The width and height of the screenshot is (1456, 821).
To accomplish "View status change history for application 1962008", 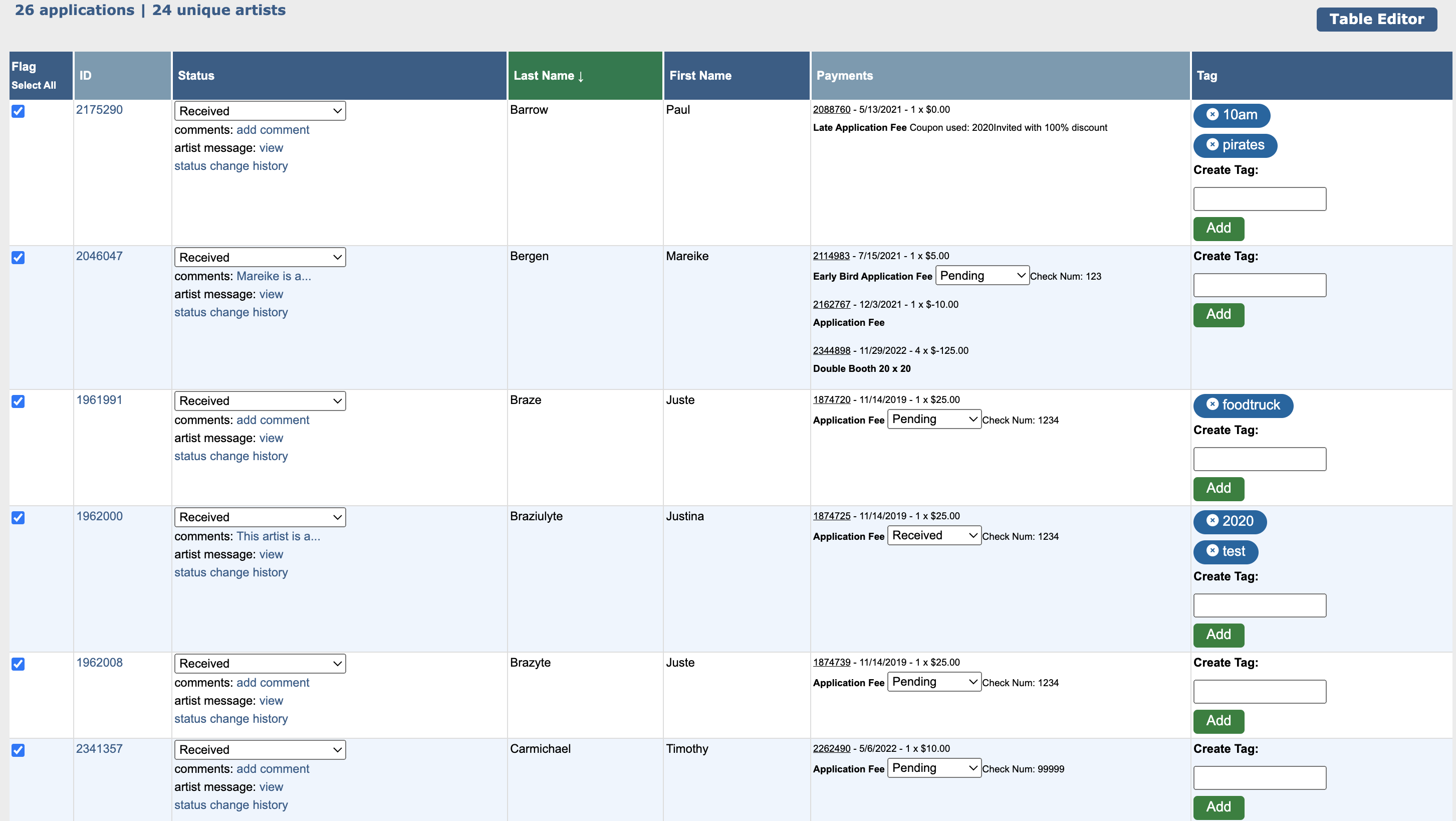I will [x=230, y=719].
